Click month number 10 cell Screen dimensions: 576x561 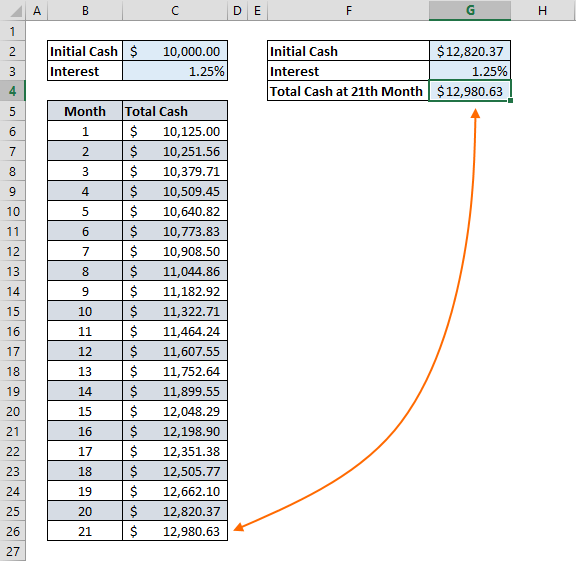(x=85, y=311)
